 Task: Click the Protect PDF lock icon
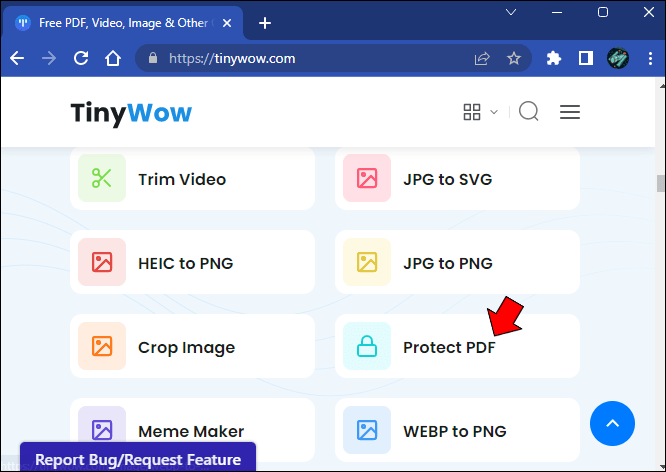(367, 346)
